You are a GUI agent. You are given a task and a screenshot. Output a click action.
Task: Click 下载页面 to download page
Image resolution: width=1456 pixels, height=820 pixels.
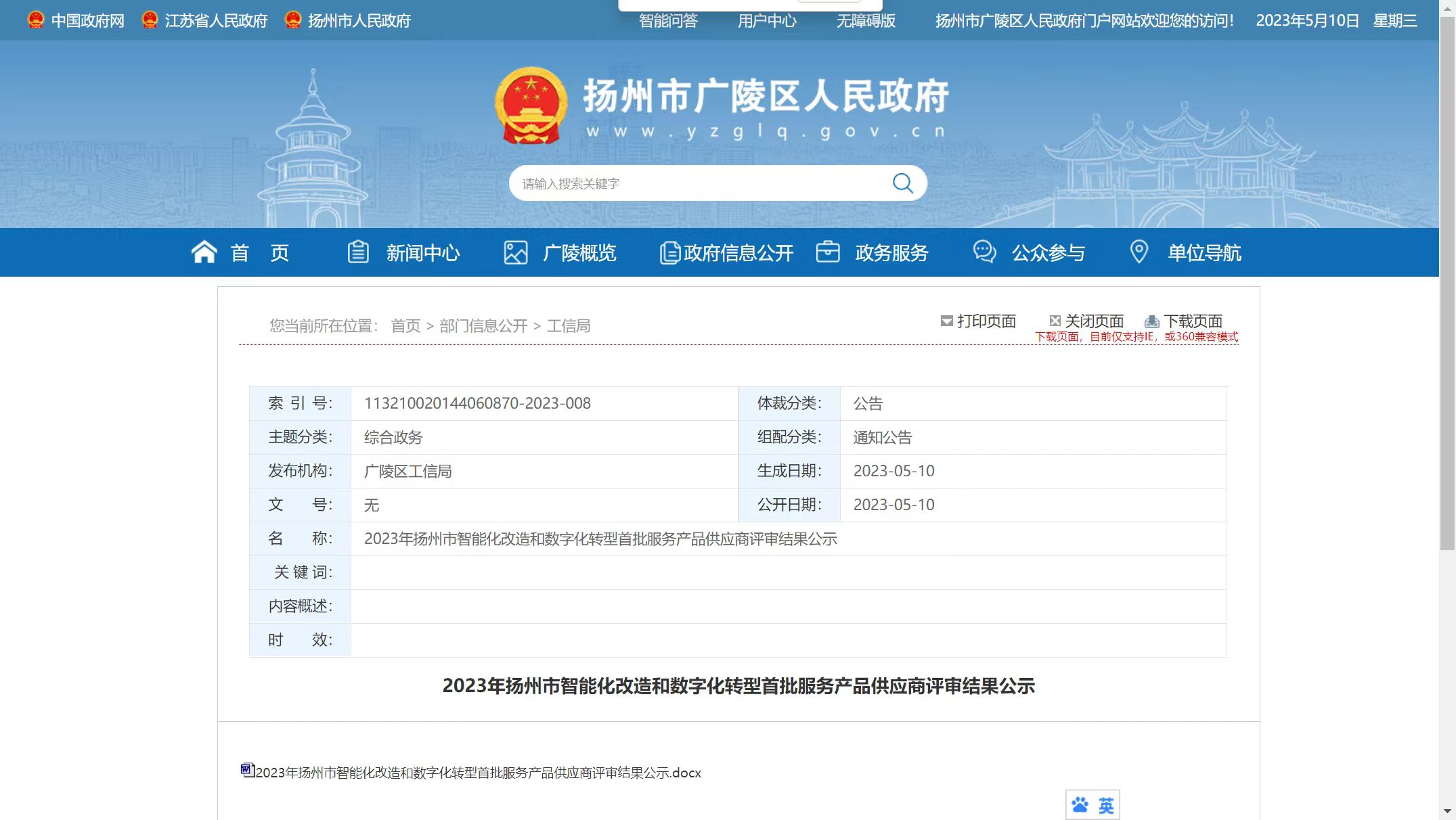pyautogui.click(x=1192, y=321)
